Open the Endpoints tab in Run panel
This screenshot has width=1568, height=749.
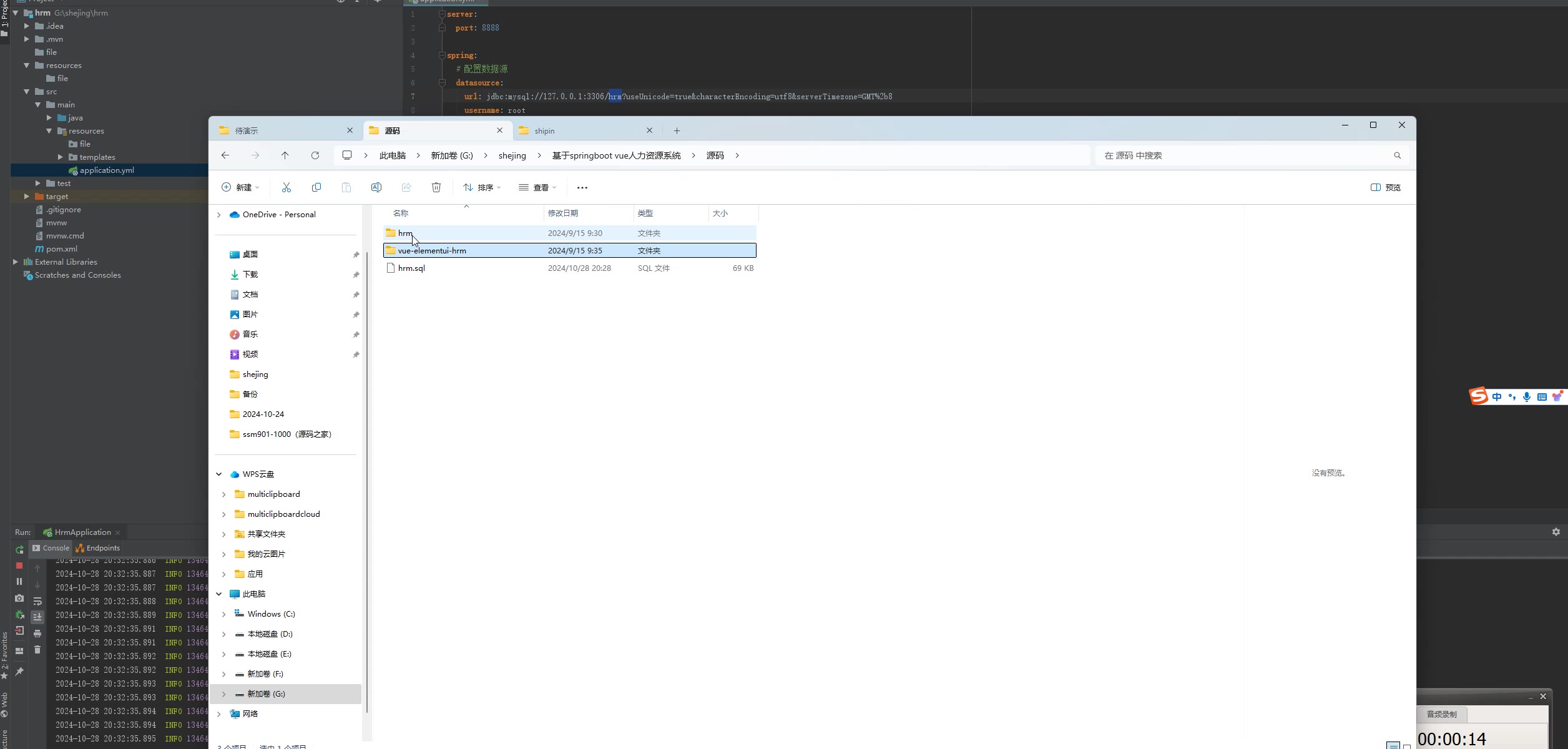[97, 548]
